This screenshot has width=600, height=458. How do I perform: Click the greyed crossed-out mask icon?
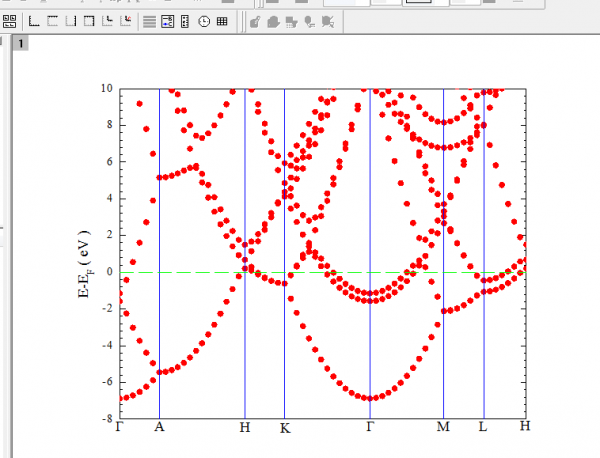328,22
